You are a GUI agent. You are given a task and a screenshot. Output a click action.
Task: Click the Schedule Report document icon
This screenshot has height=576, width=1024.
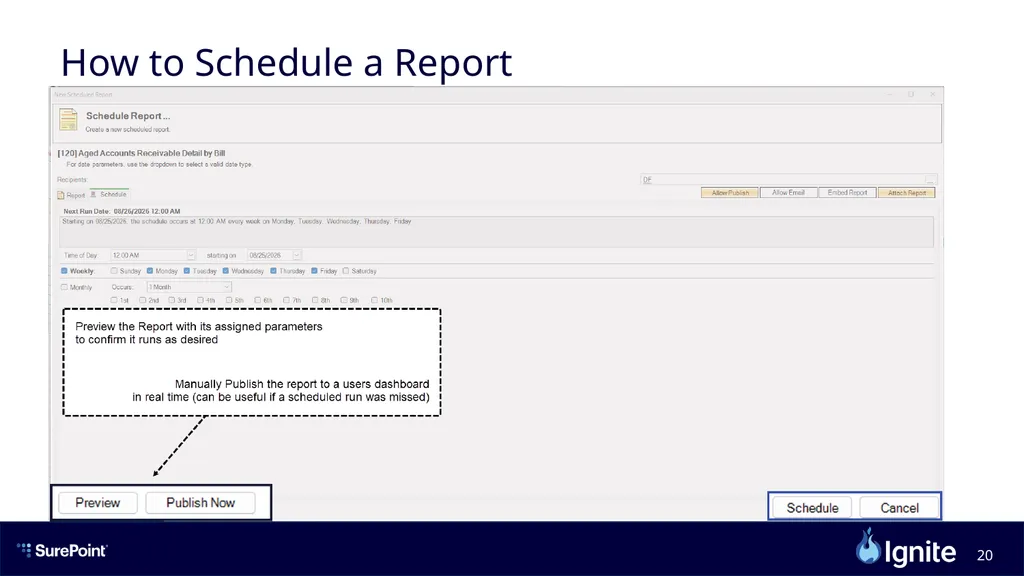click(x=69, y=120)
